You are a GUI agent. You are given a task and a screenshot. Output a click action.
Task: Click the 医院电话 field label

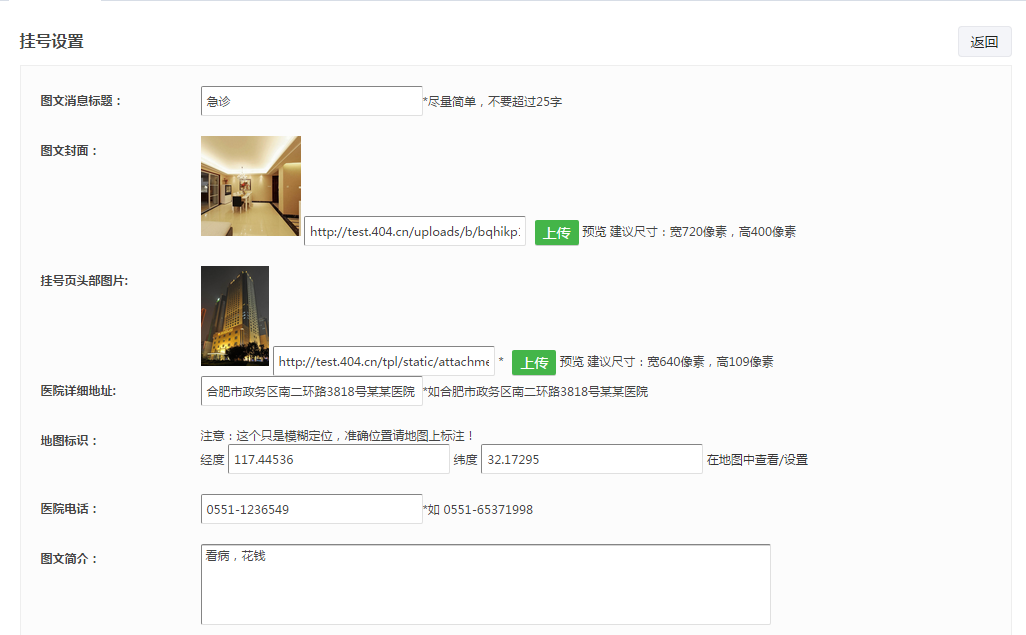pos(69,509)
